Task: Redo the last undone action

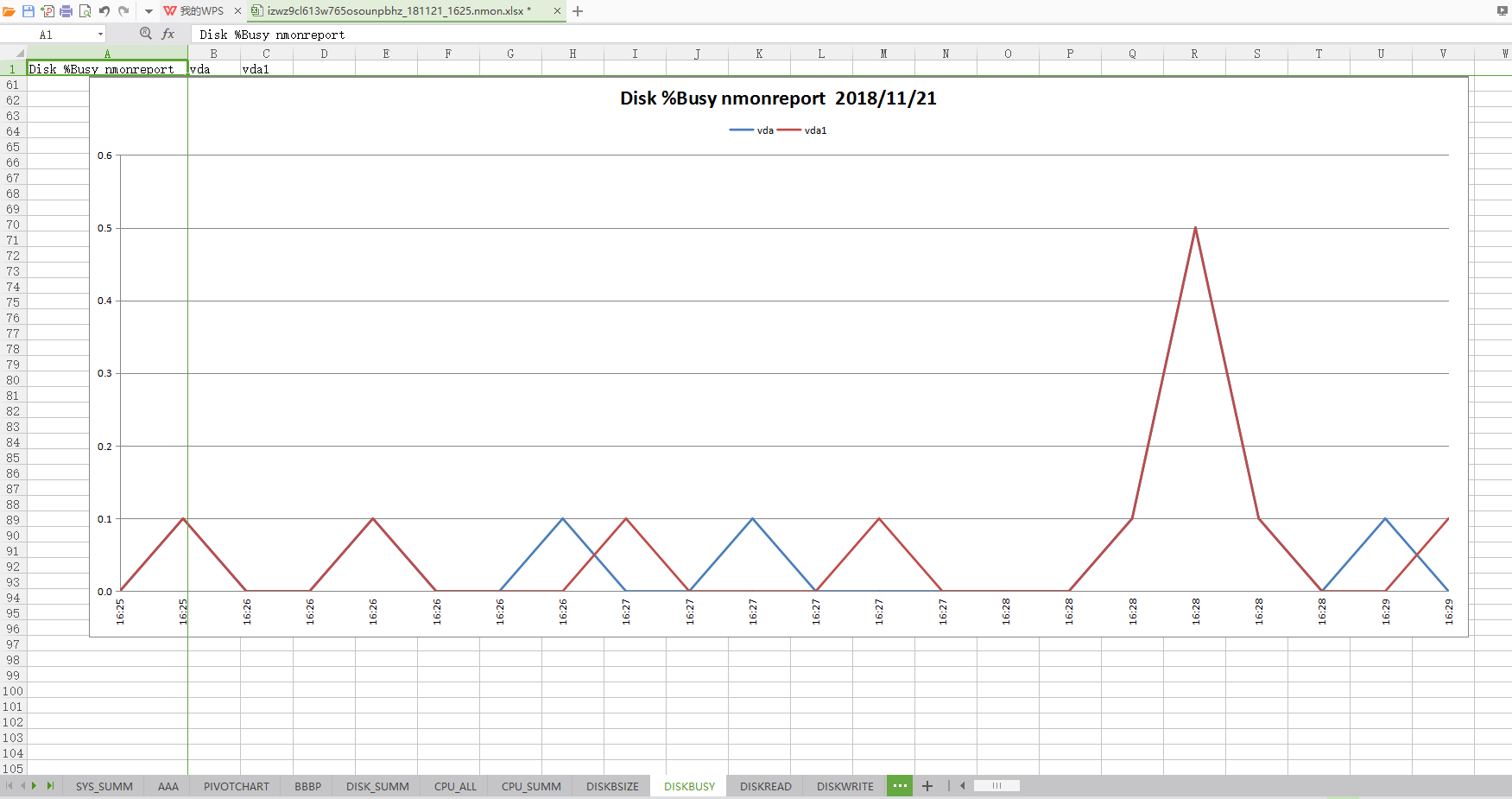Action: point(123,11)
